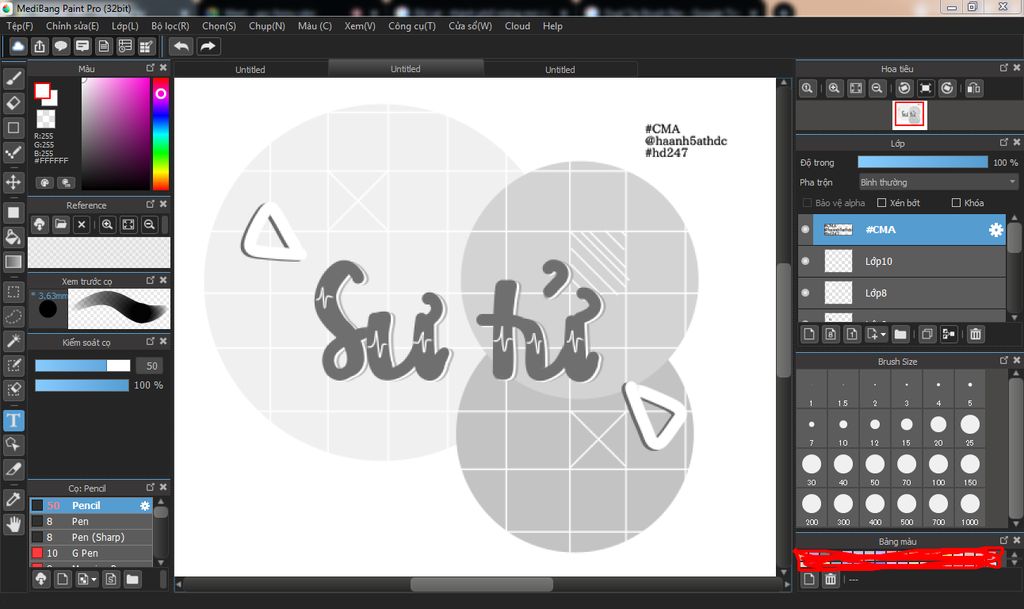Click the Undo arrow in toolbar
Image resolution: width=1024 pixels, height=609 pixels.
182,46
